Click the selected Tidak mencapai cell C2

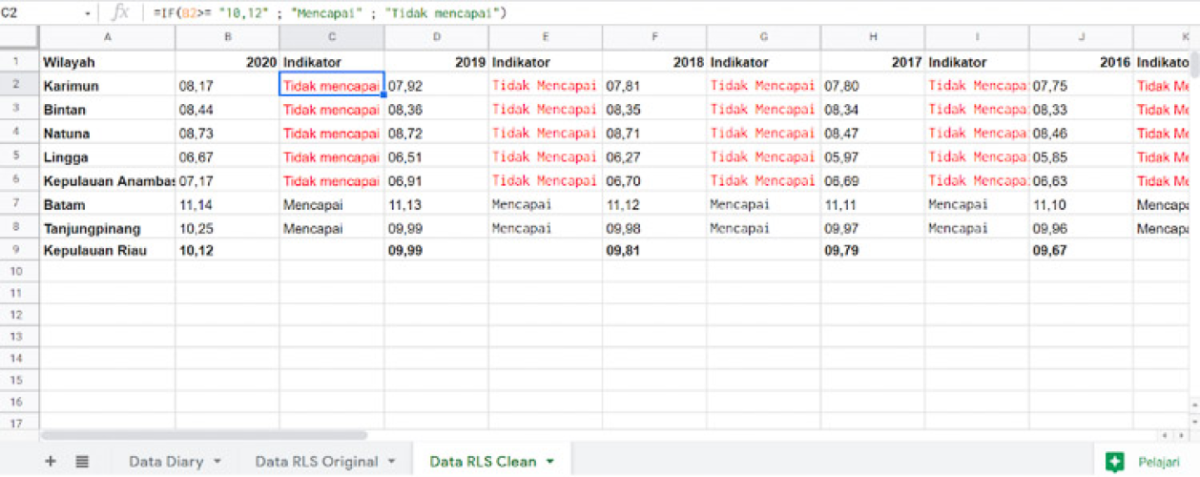click(332, 86)
